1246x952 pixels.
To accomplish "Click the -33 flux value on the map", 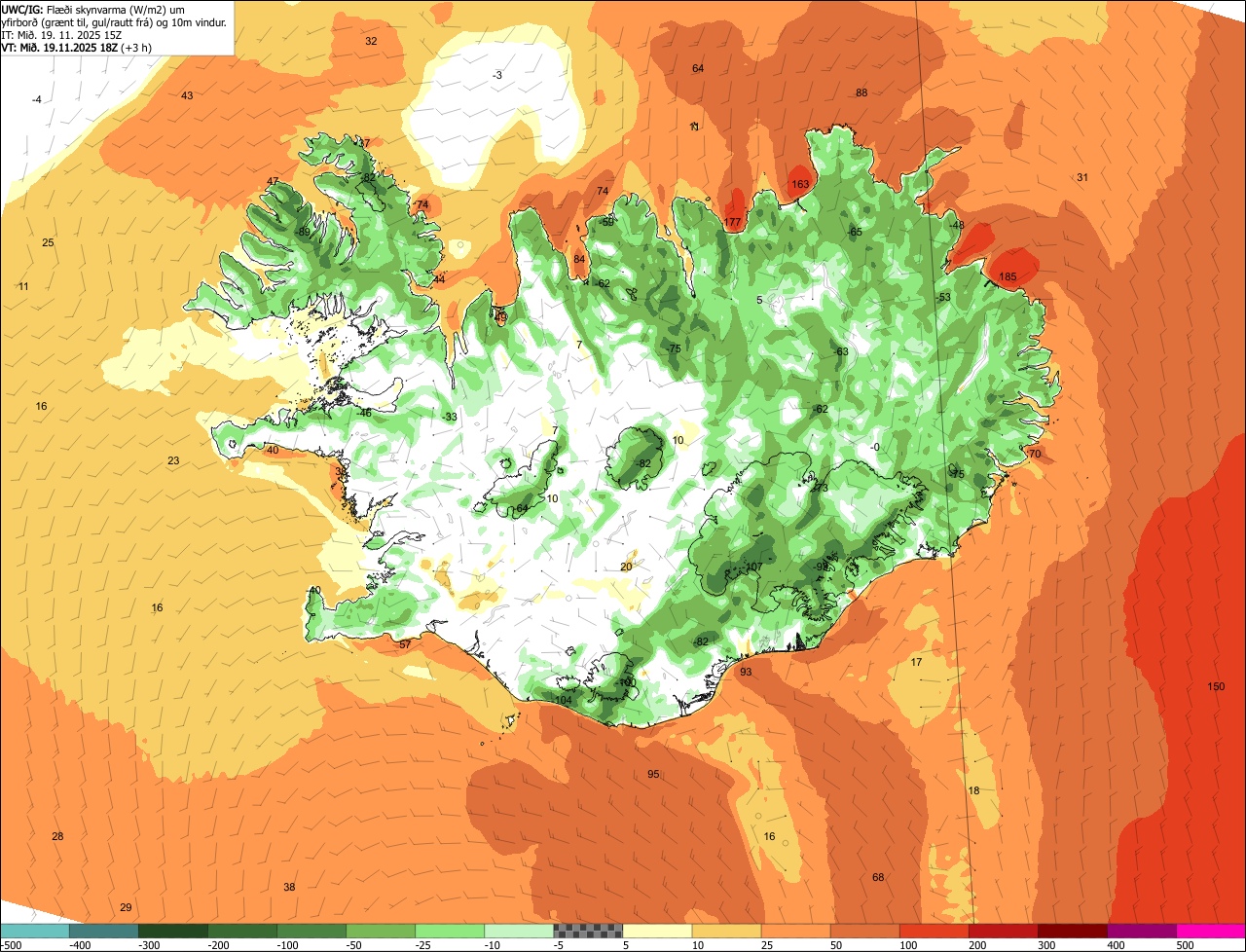I will pyautogui.click(x=449, y=418).
